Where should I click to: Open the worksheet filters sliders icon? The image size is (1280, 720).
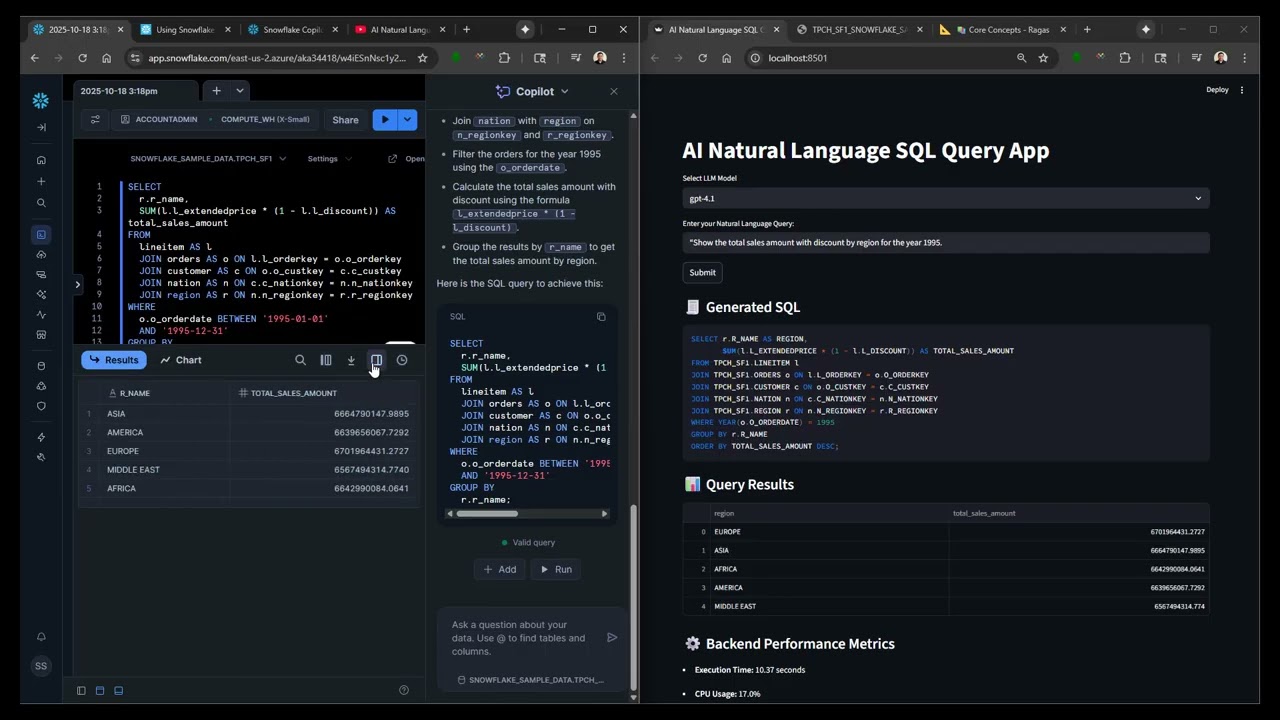(95, 119)
